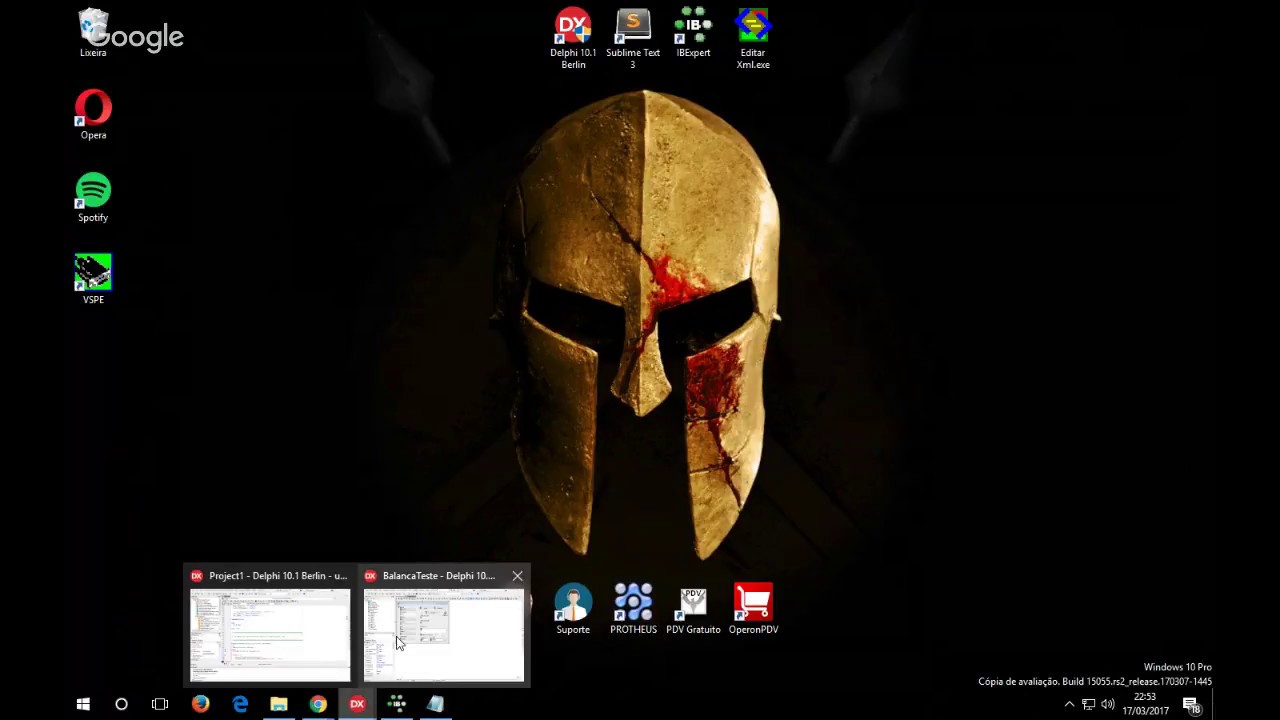Select the Spotify desktop shortcut
Viewport: 1280px width, 720px height.
coord(93,198)
